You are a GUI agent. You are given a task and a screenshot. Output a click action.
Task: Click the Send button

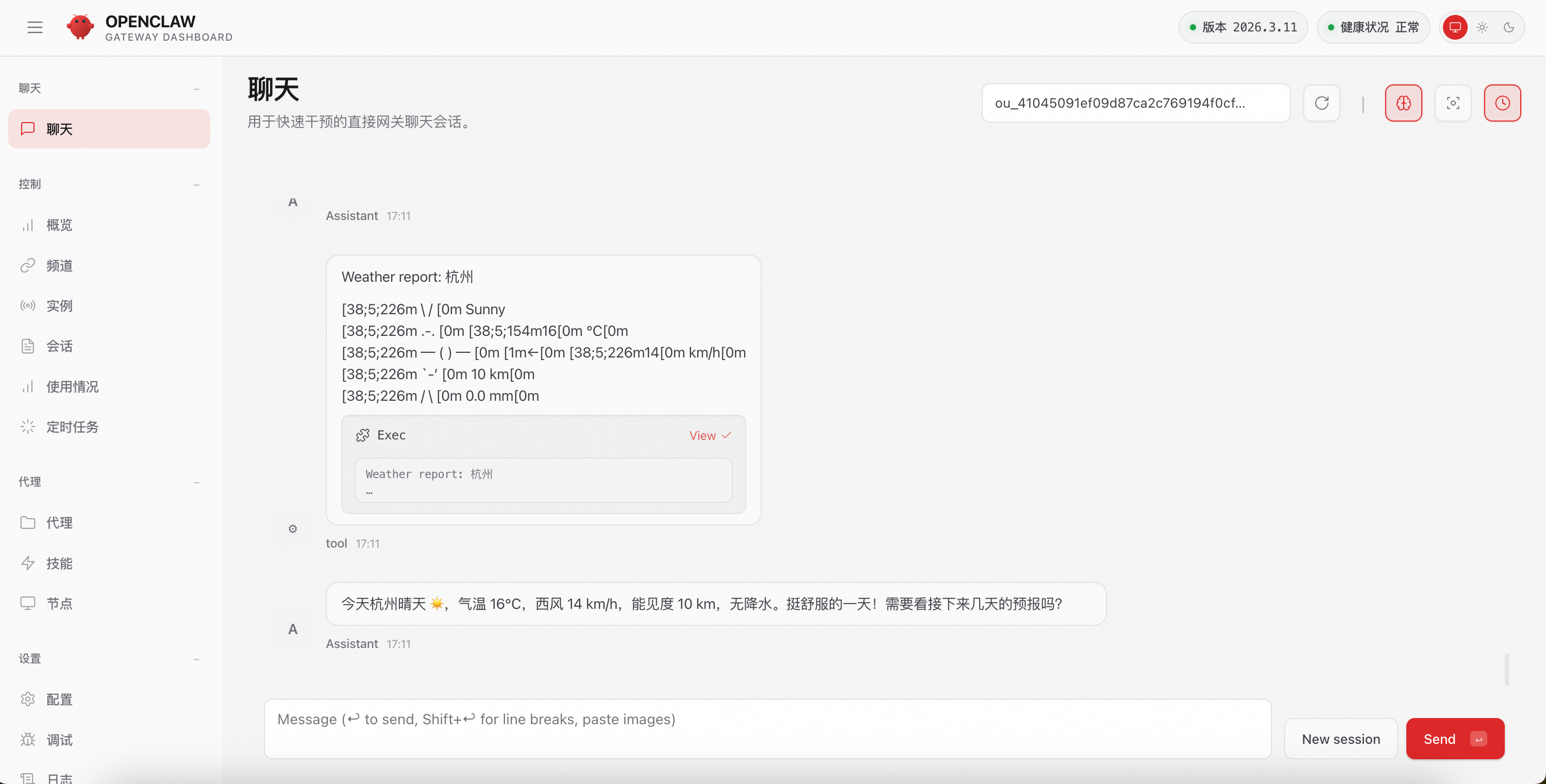click(x=1455, y=739)
